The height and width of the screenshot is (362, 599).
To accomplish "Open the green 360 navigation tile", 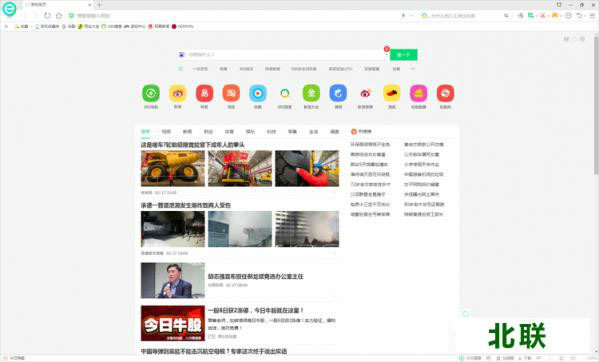I will click(151, 93).
